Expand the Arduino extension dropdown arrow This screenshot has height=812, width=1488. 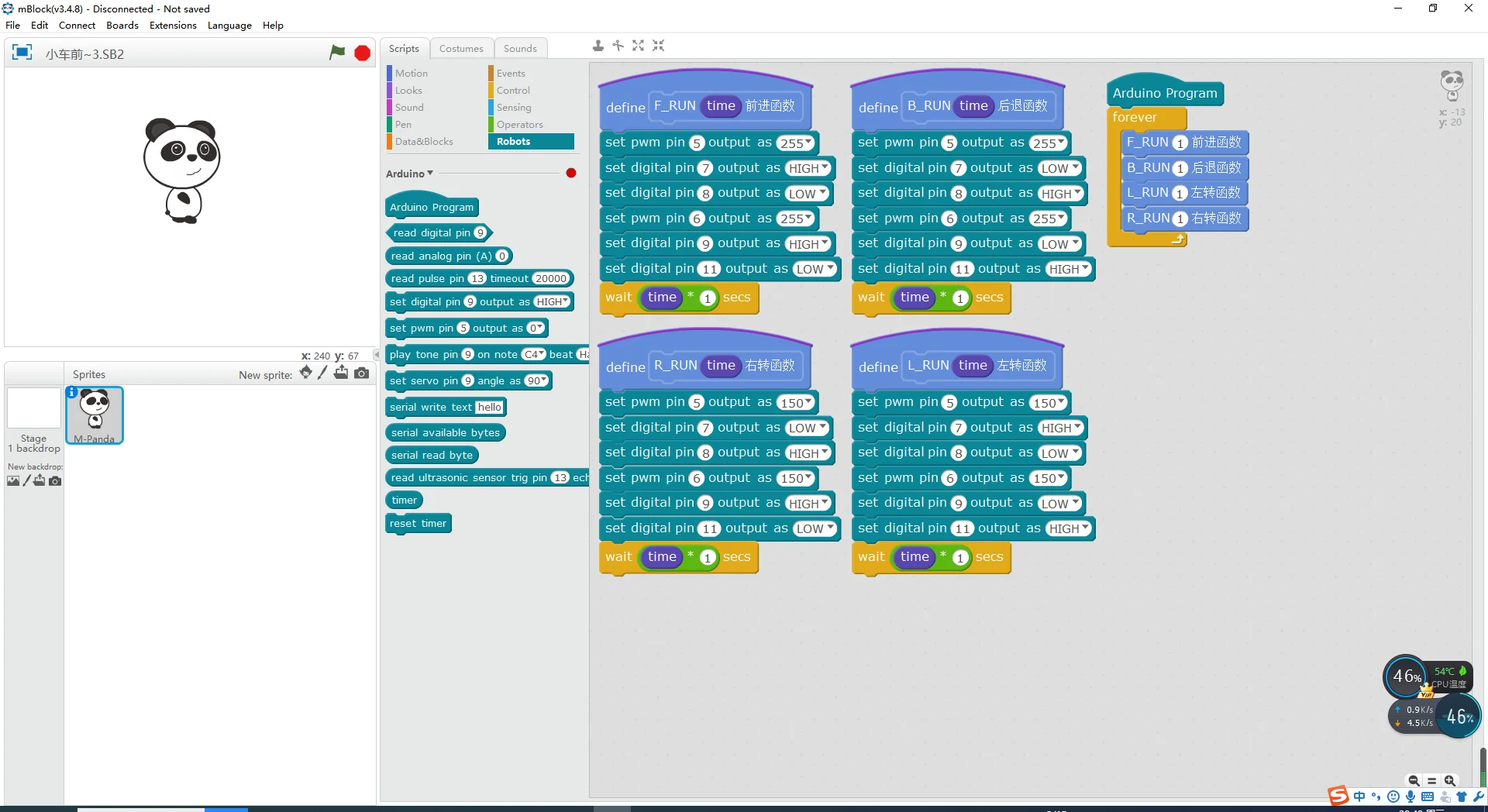(430, 174)
